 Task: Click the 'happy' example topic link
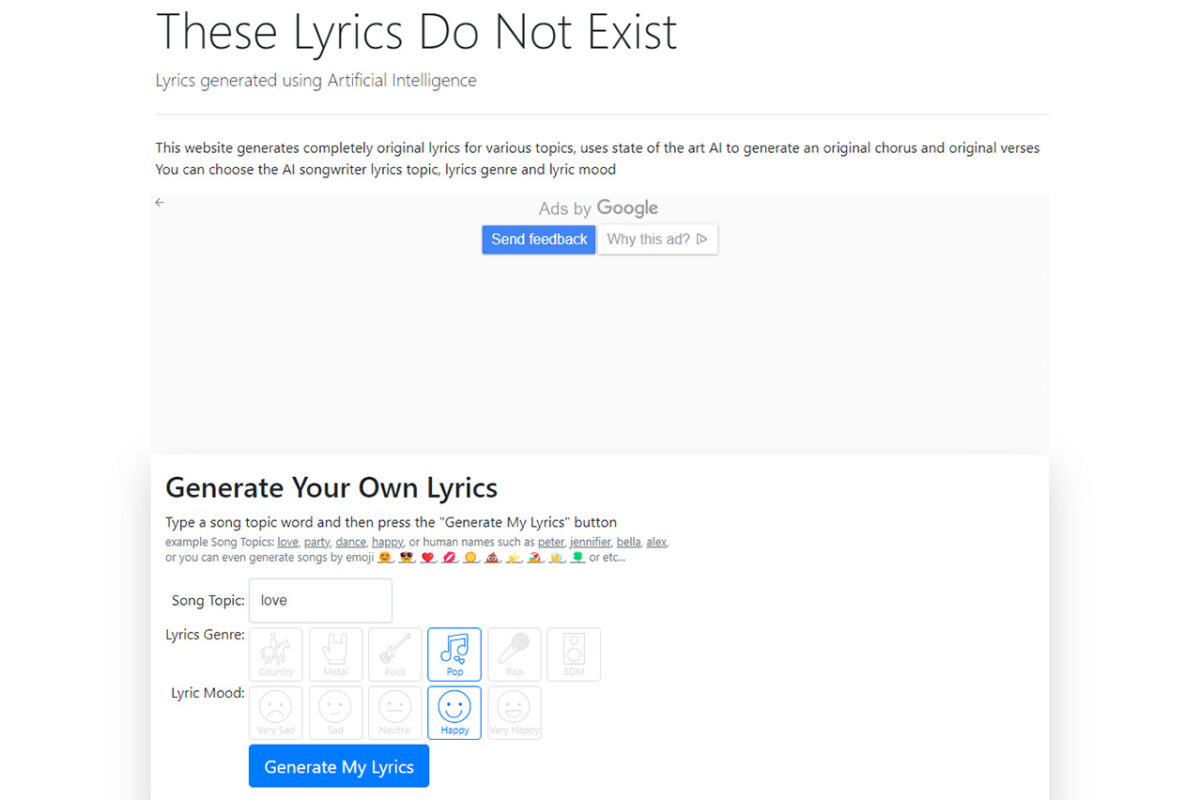click(387, 542)
